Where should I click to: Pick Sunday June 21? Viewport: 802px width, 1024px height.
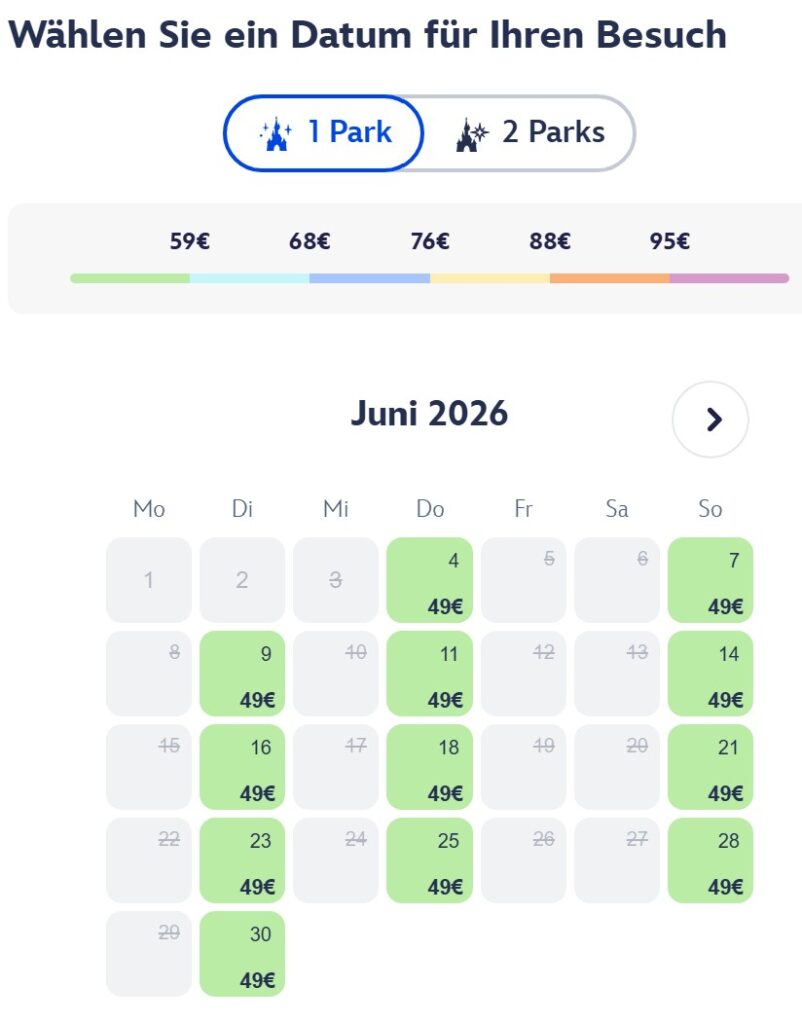pyautogui.click(x=710, y=766)
